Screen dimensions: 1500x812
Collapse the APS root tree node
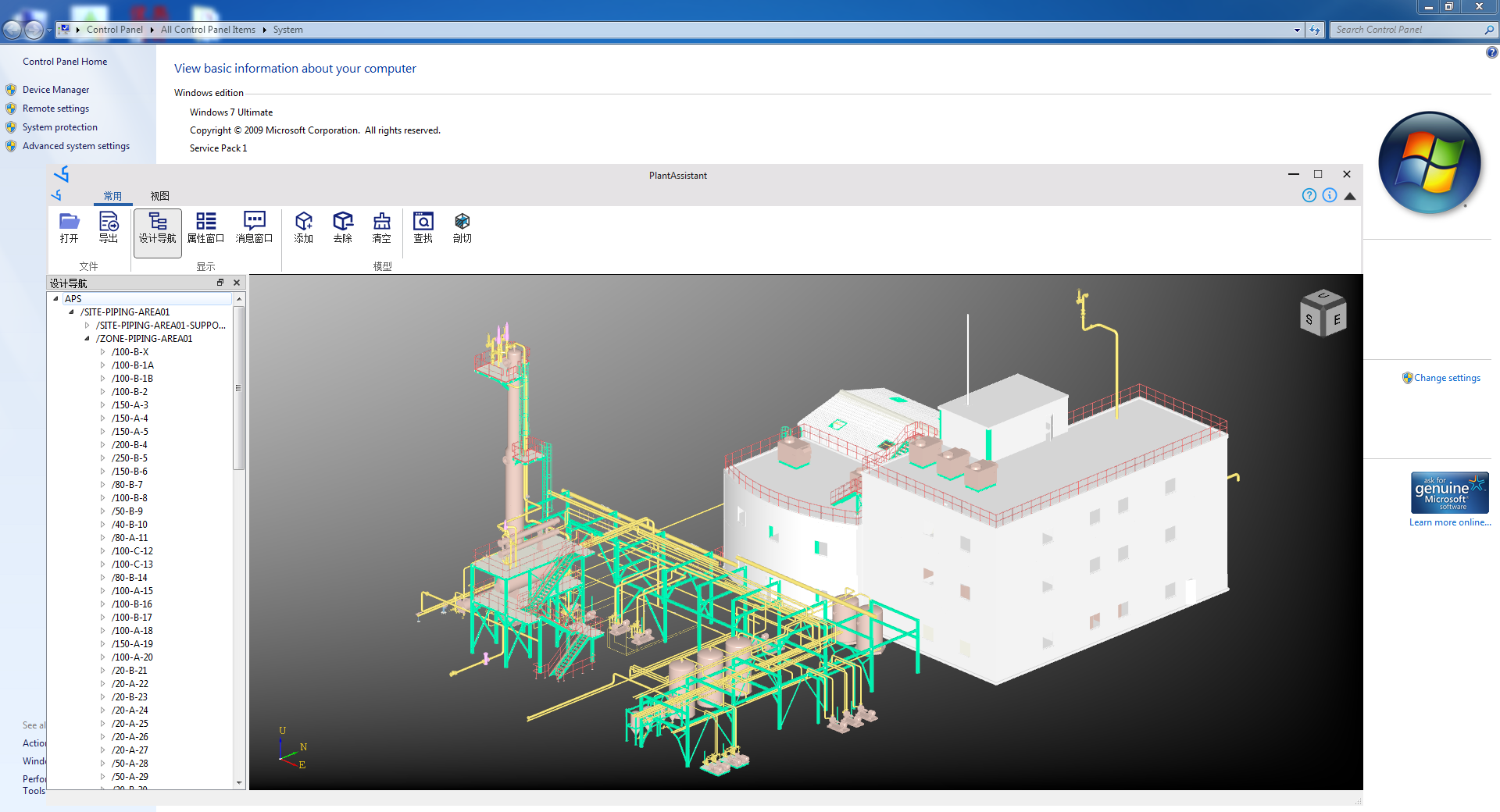pos(56,299)
